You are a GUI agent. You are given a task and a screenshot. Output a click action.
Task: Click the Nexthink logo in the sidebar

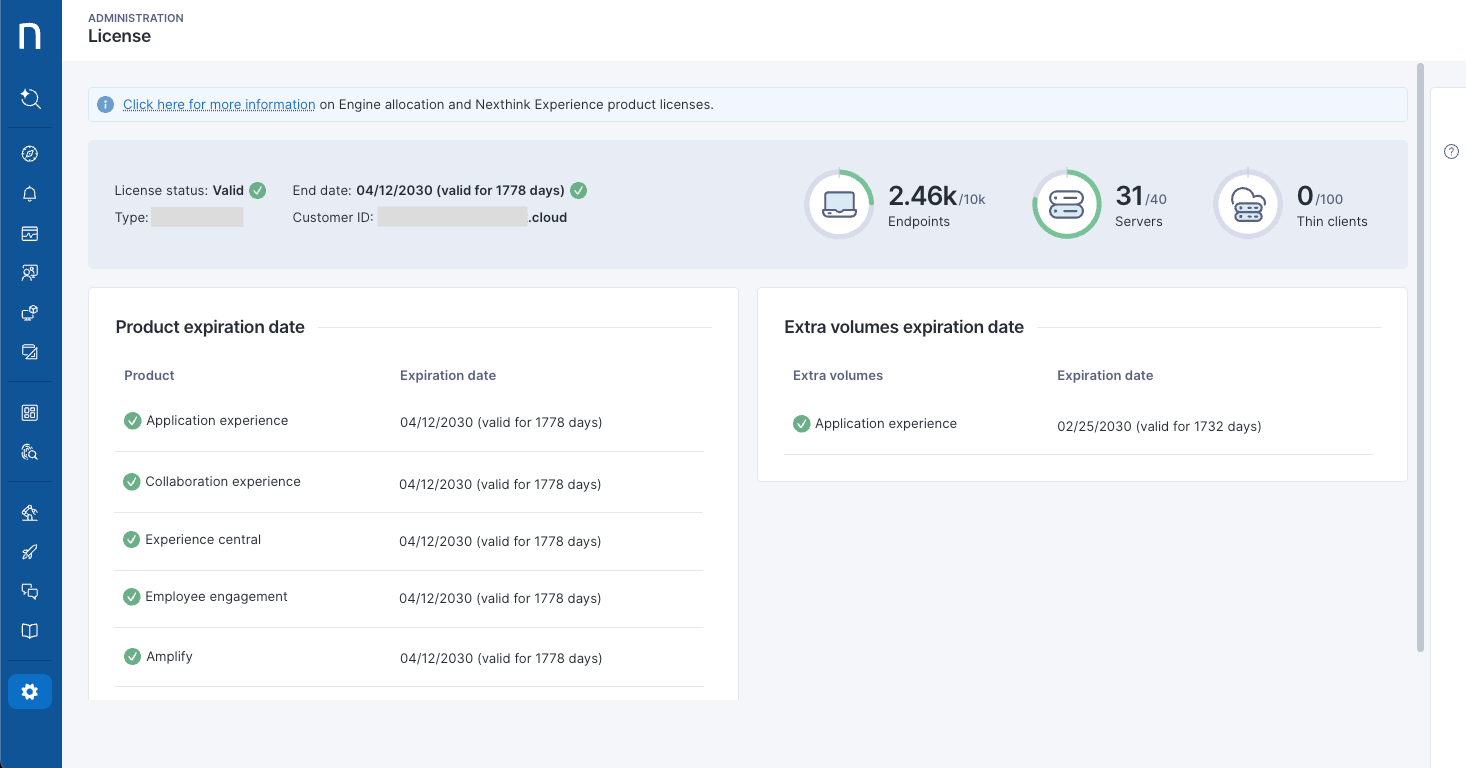tap(30, 37)
